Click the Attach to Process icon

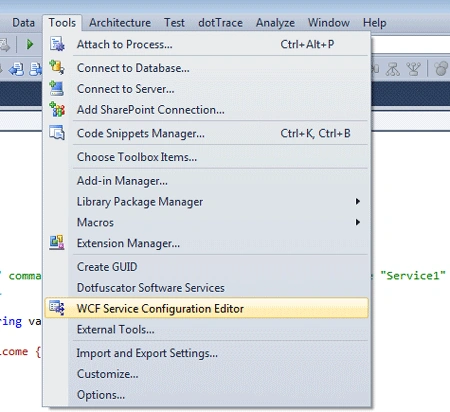57,44
